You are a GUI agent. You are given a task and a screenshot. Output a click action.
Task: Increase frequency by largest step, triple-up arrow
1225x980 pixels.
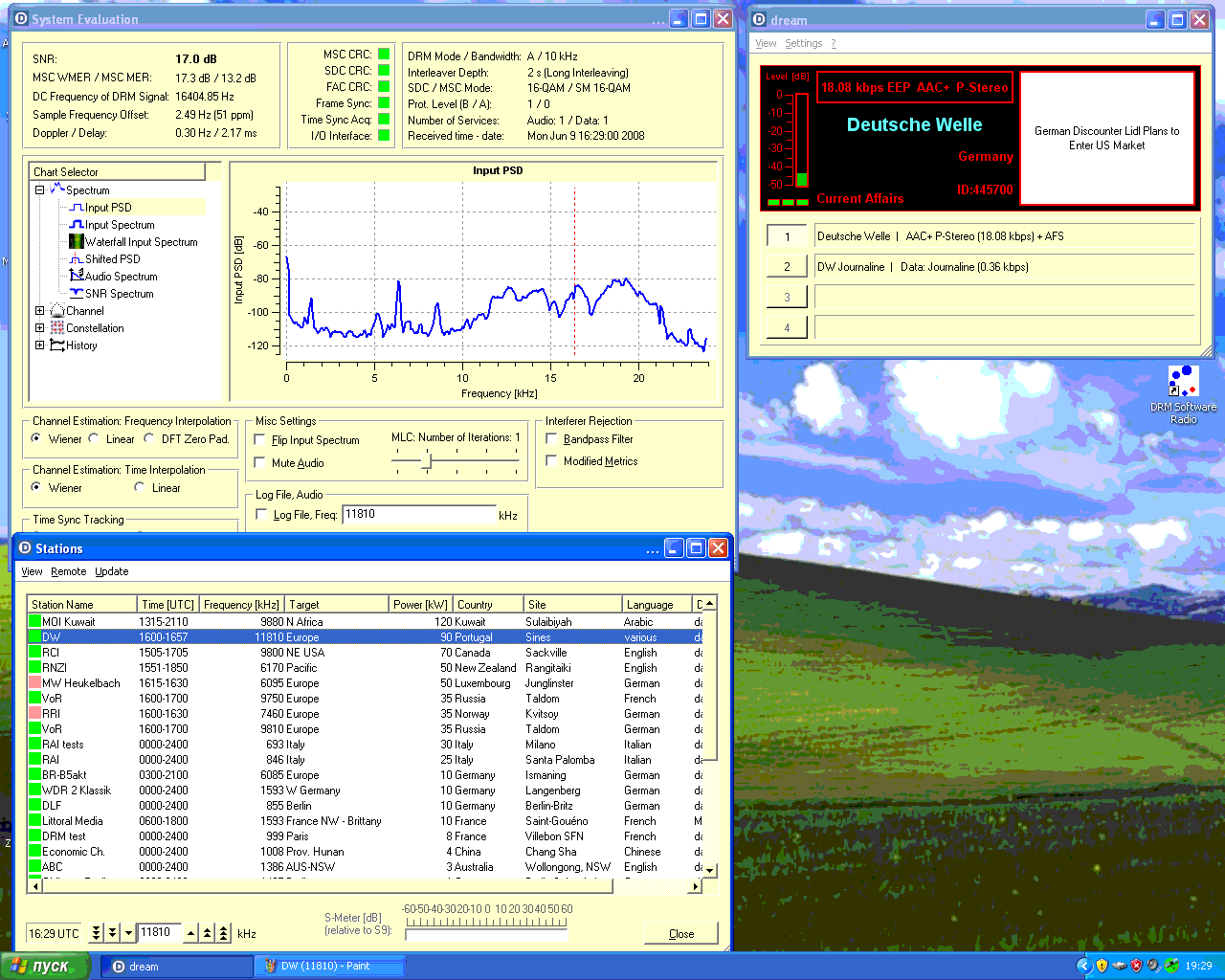pos(224,933)
